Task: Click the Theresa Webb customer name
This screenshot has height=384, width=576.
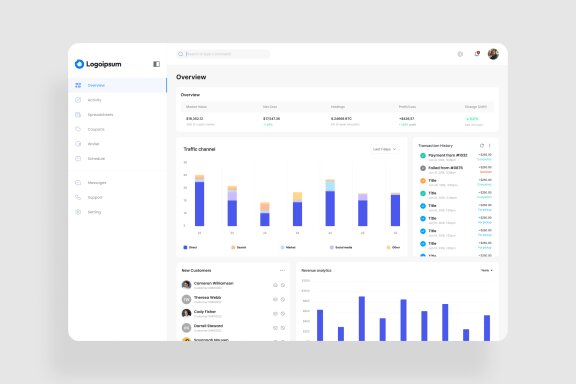Action: pyautogui.click(x=208, y=298)
